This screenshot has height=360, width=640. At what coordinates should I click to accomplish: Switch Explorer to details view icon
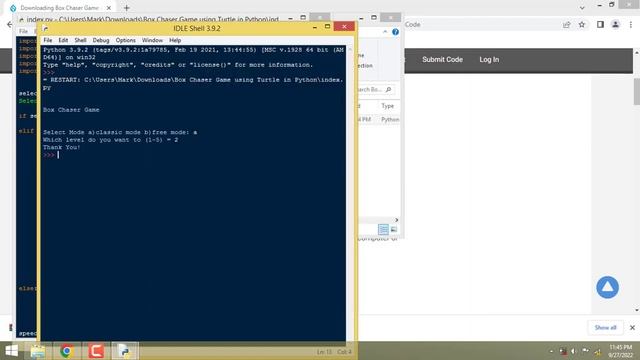click(x=383, y=229)
